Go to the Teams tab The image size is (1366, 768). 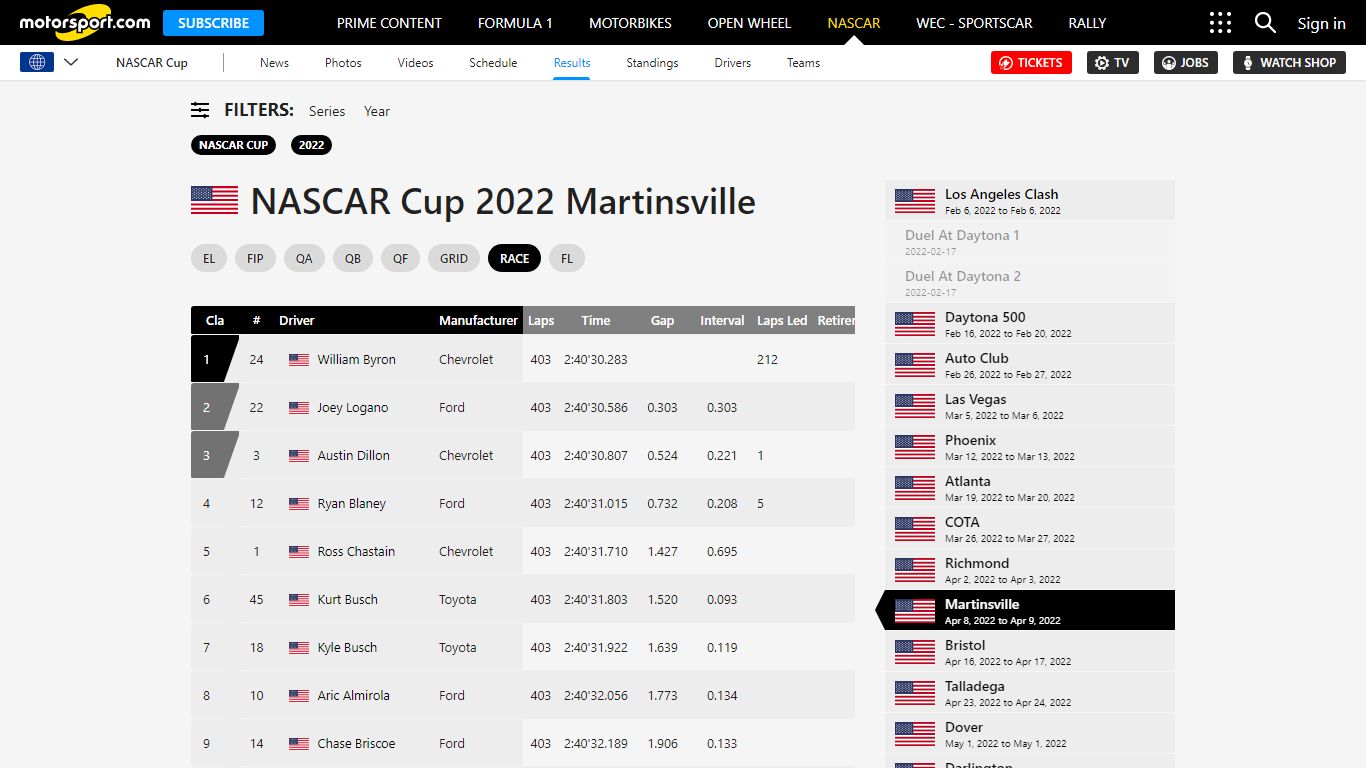coord(803,62)
